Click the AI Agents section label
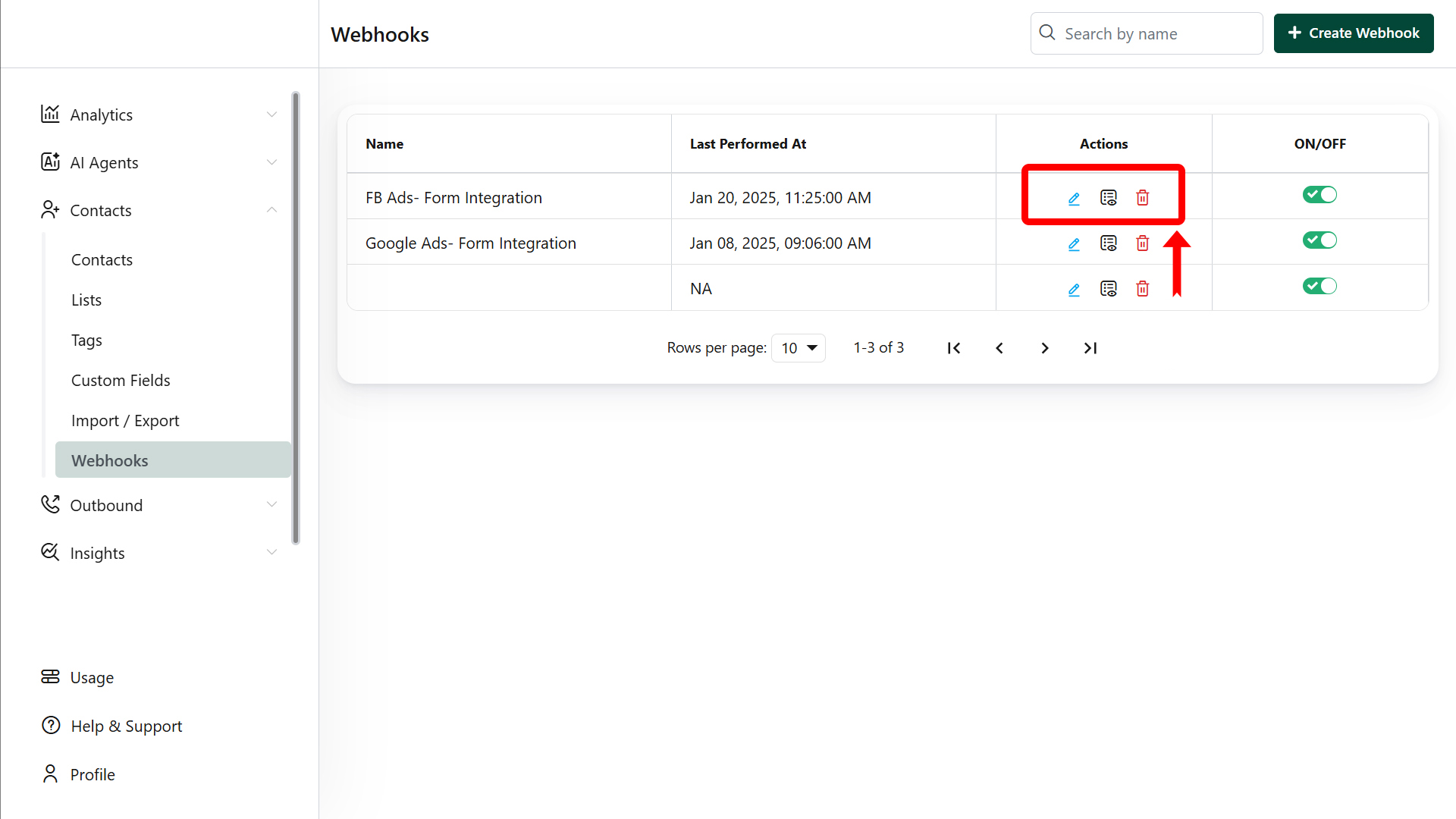The width and height of the screenshot is (1456, 819). tap(104, 163)
